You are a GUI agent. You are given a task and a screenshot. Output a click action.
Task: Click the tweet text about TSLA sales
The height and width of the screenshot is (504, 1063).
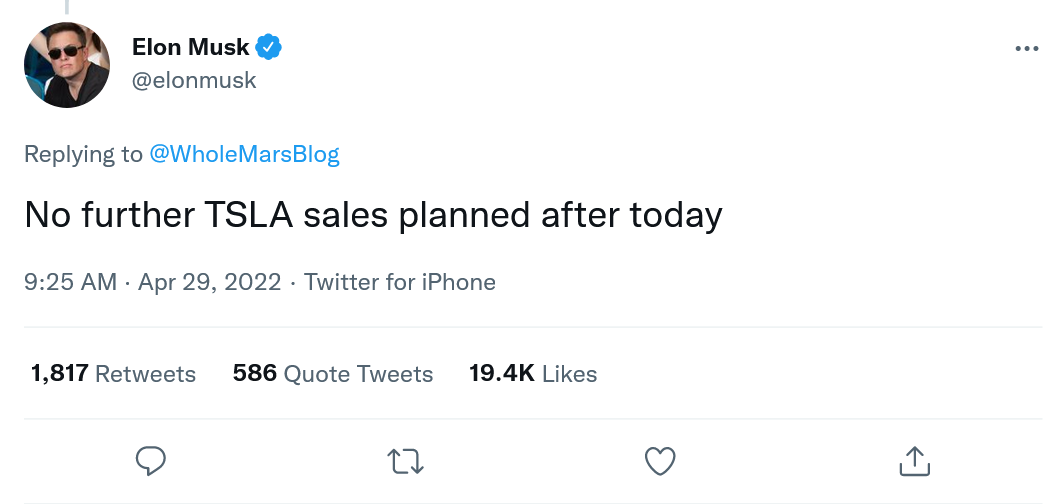click(372, 215)
